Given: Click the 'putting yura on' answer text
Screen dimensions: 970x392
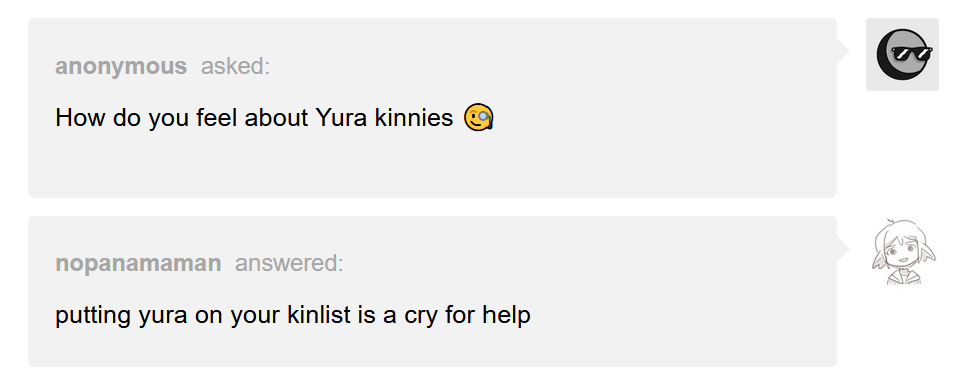Looking at the screenshot, I should pos(140,315).
